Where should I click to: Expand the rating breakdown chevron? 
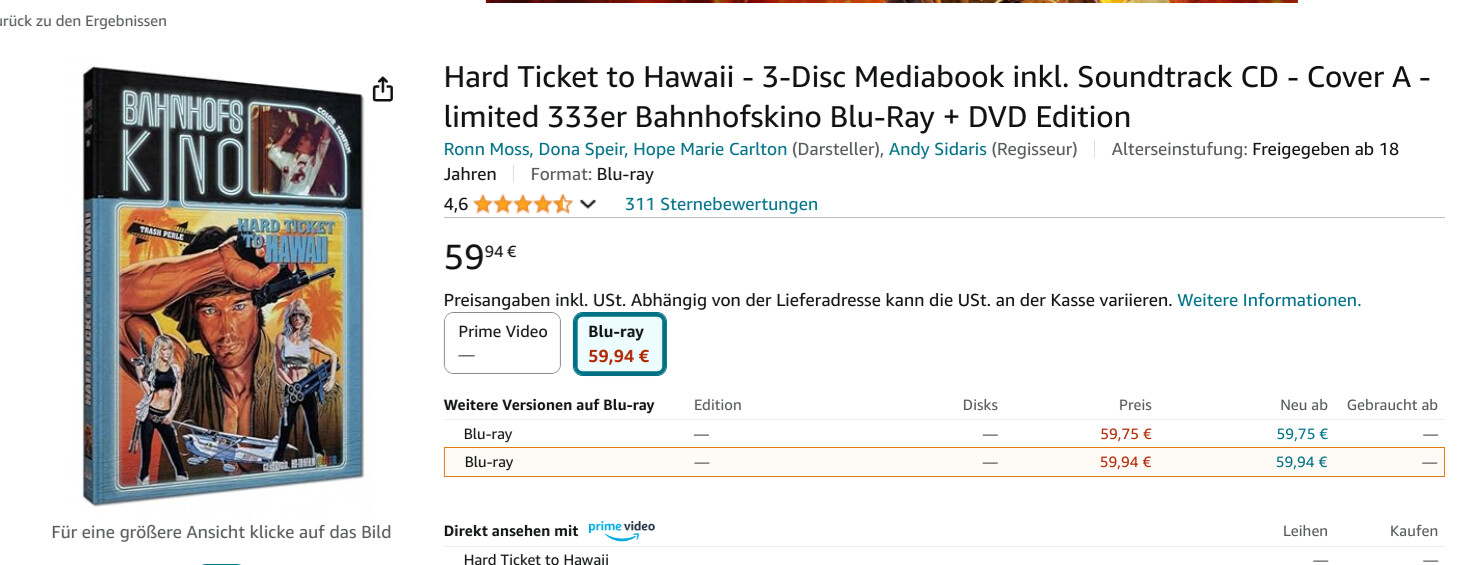click(588, 204)
